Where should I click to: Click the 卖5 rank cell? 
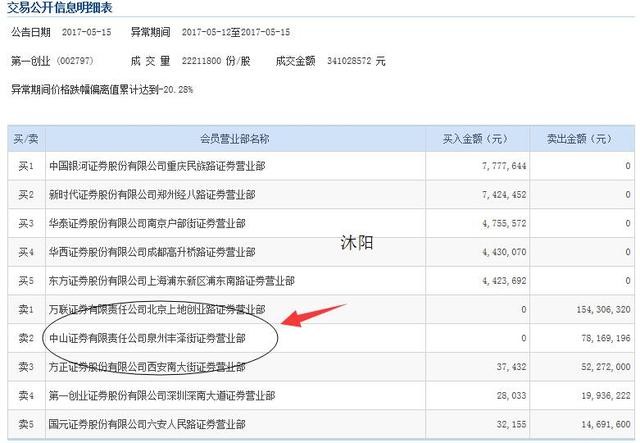(26, 424)
